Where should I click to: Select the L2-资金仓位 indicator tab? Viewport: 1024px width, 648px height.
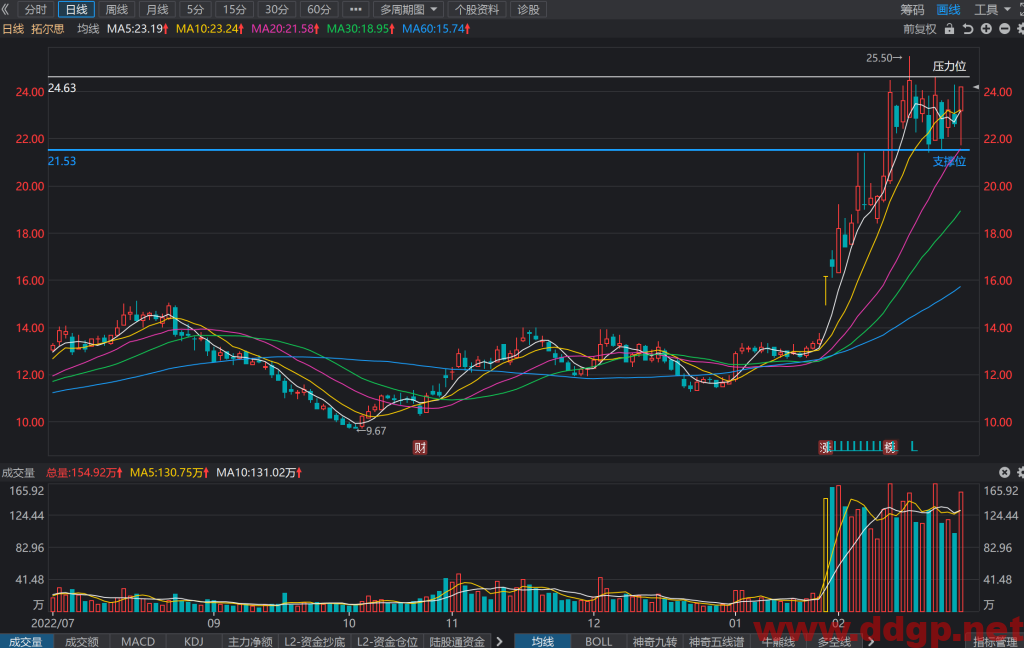[387, 641]
